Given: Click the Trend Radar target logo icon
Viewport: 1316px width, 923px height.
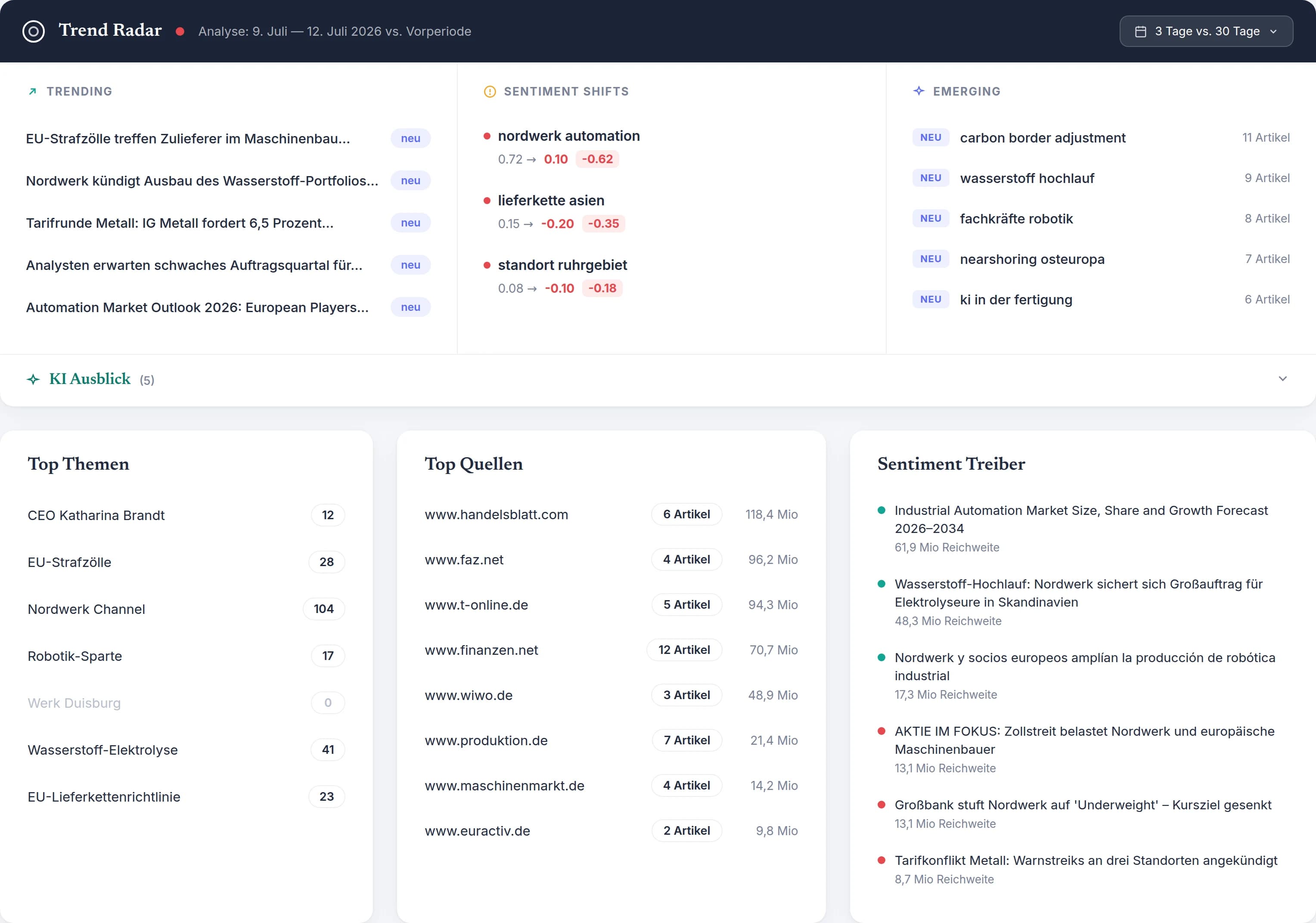Looking at the screenshot, I should (33, 31).
